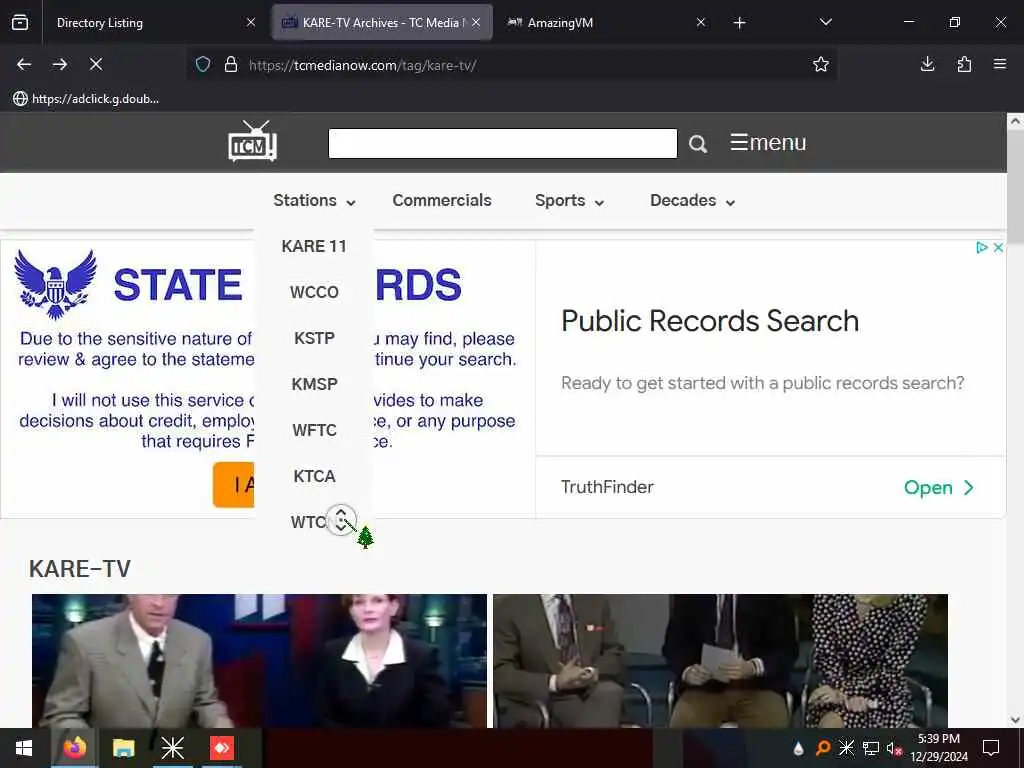
Task: Go back to previous page
Action: point(24,64)
